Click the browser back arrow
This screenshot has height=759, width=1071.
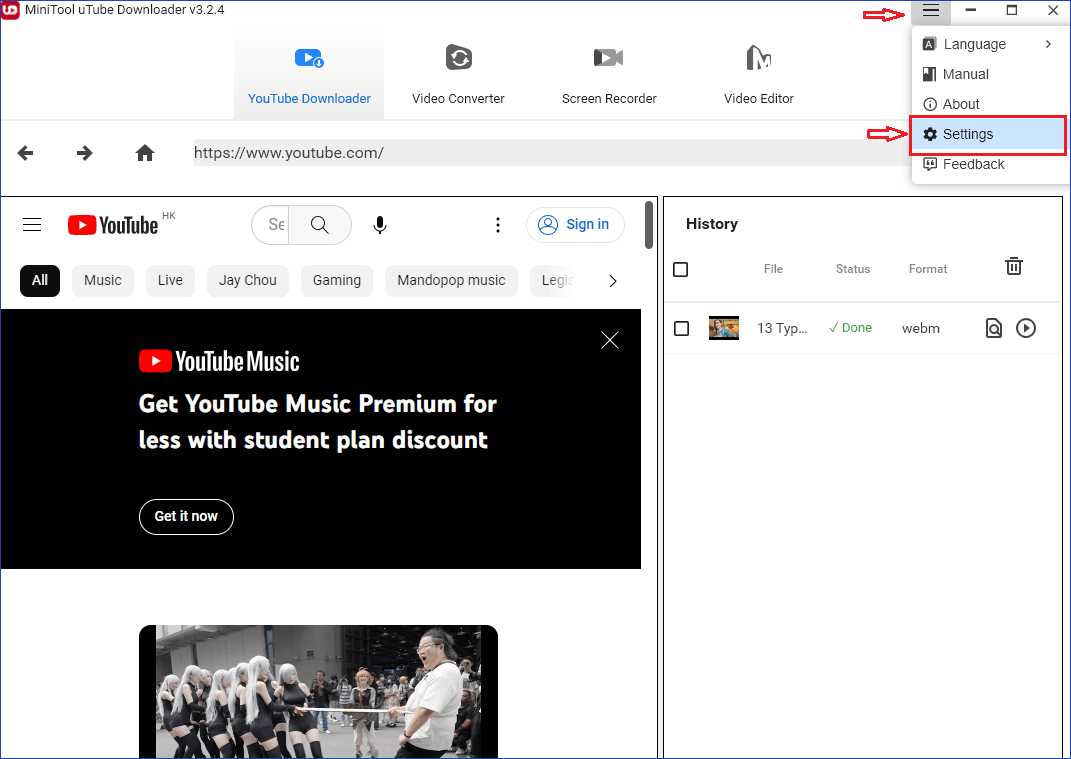24,153
